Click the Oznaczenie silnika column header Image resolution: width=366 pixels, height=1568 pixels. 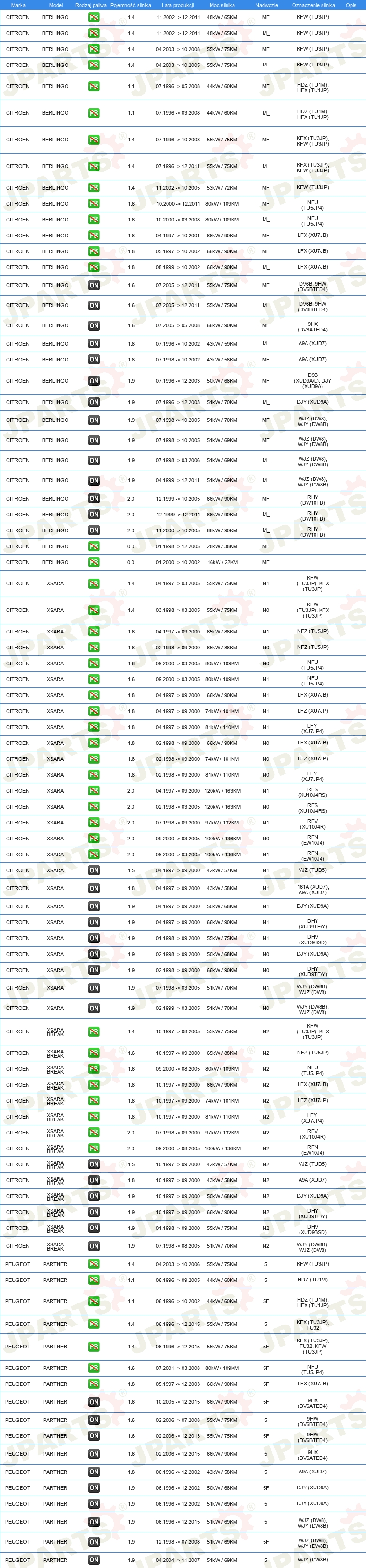click(313, 5)
